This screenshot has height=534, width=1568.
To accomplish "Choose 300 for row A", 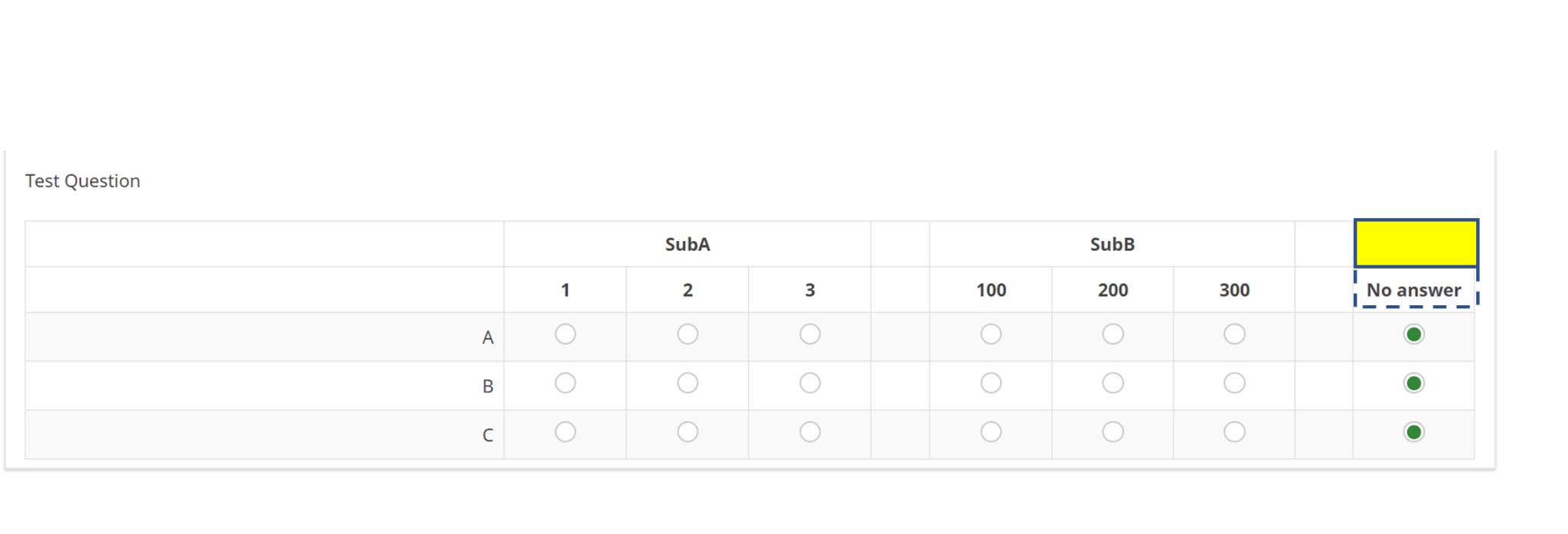I will [1234, 334].
